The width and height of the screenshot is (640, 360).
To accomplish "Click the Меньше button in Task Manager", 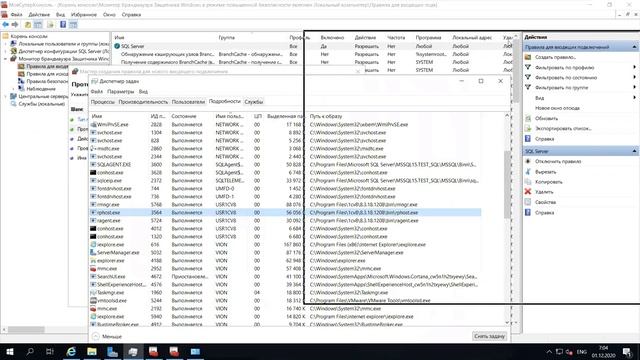I will point(107,336).
